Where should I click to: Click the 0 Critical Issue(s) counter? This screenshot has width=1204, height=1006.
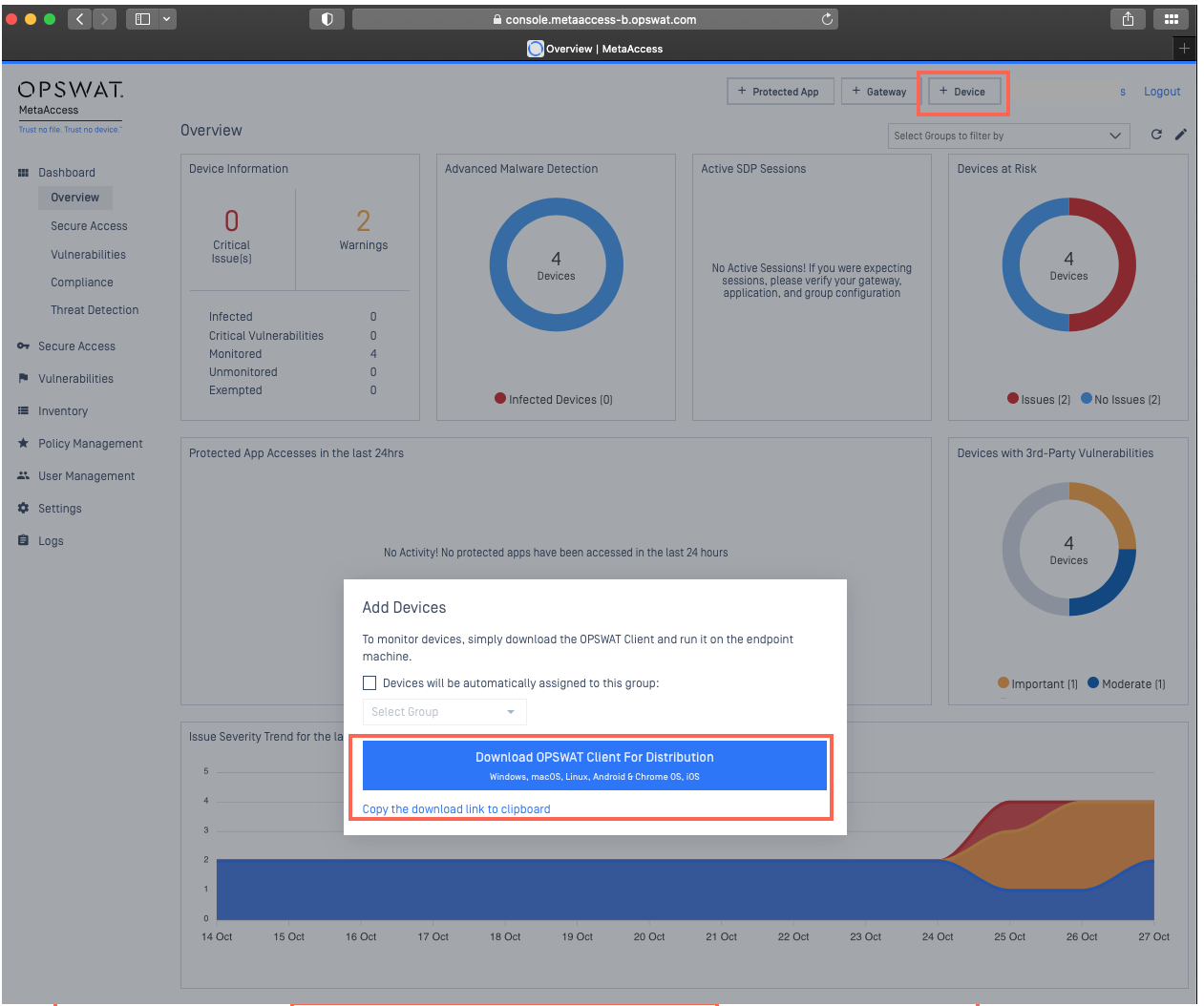231,236
